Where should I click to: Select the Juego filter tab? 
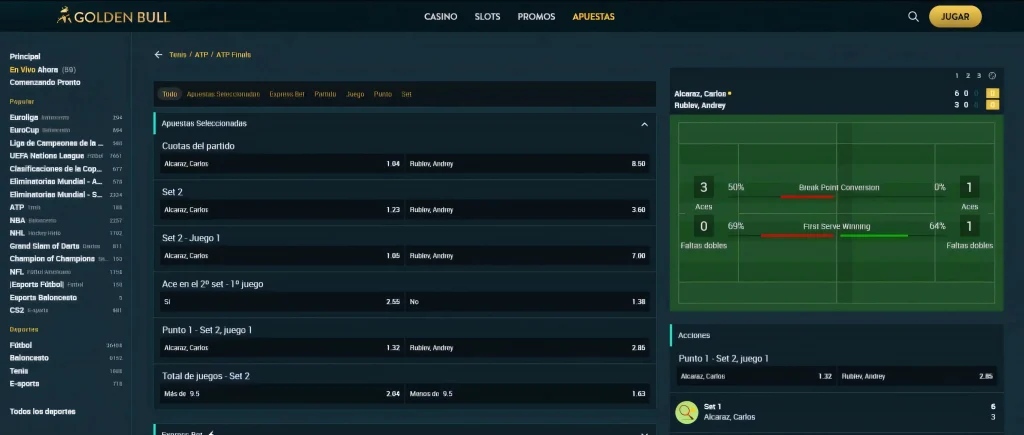pos(355,94)
